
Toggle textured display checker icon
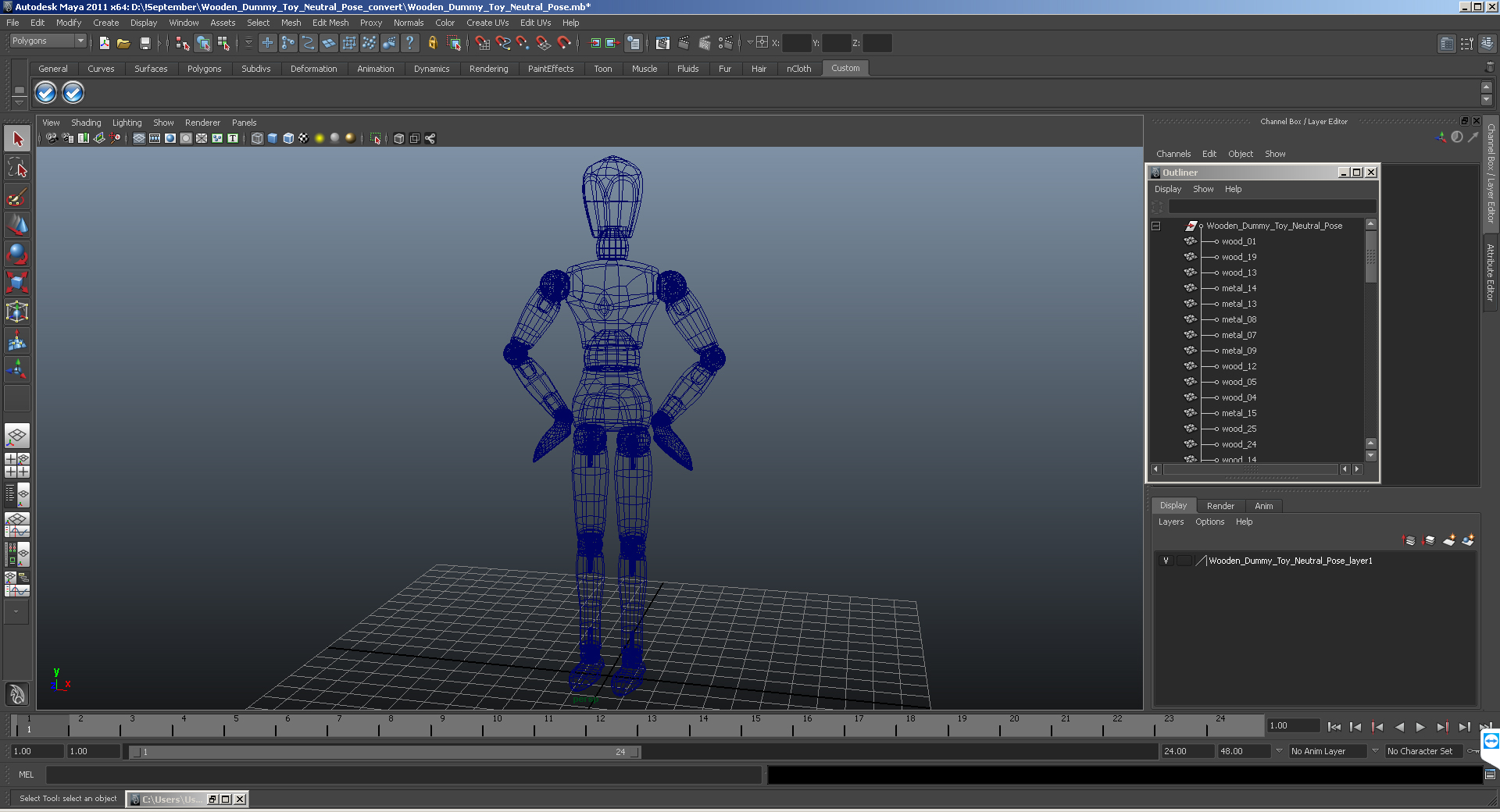click(x=304, y=138)
